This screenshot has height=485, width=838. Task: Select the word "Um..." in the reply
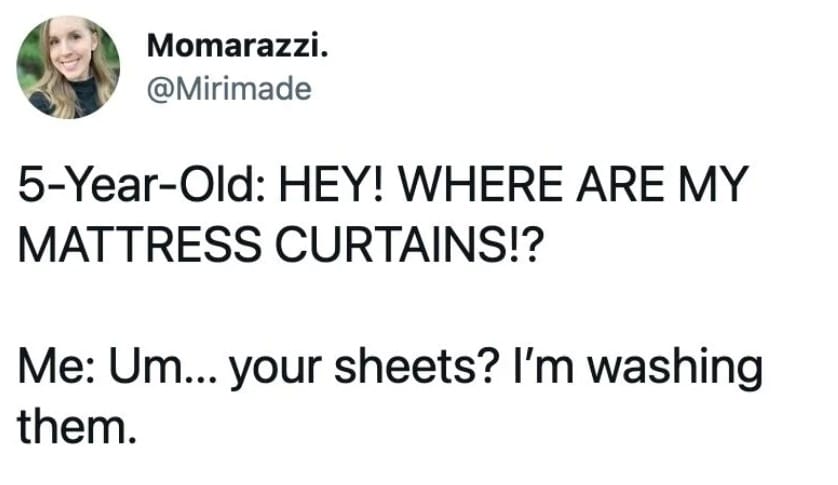162,366
